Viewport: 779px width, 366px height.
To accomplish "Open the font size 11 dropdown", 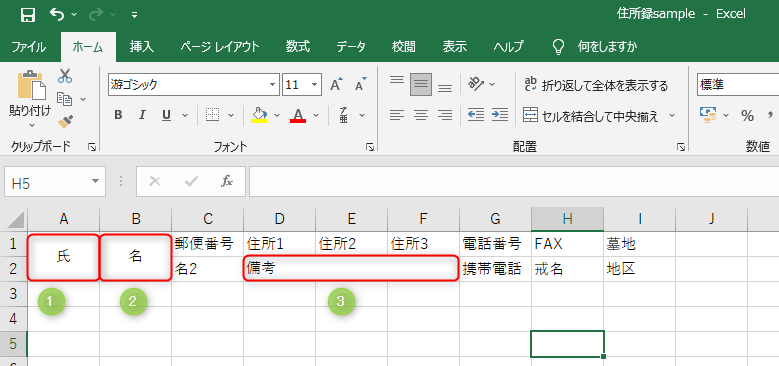I will pyautogui.click(x=314, y=85).
